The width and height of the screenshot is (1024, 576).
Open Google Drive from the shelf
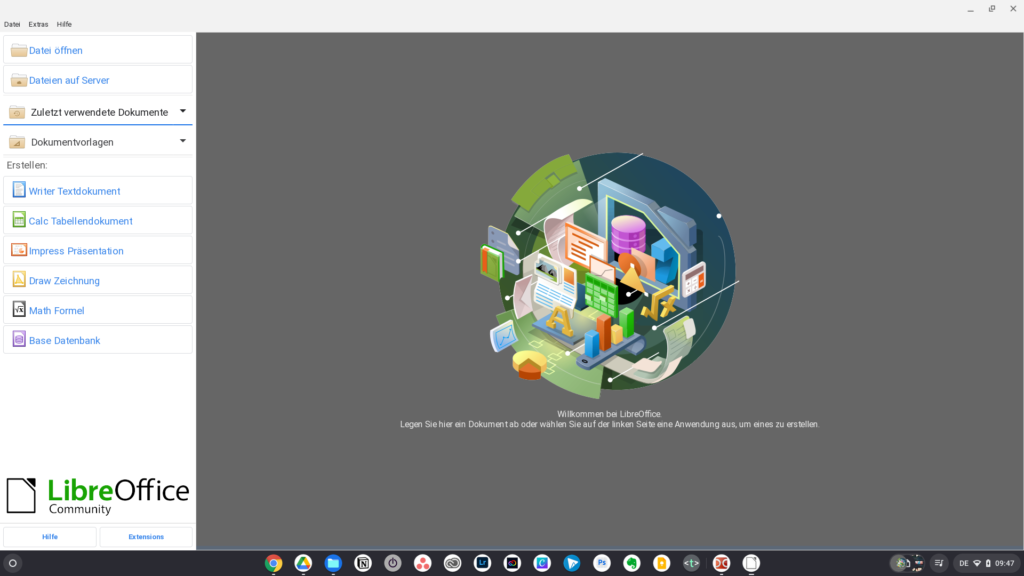click(303, 563)
